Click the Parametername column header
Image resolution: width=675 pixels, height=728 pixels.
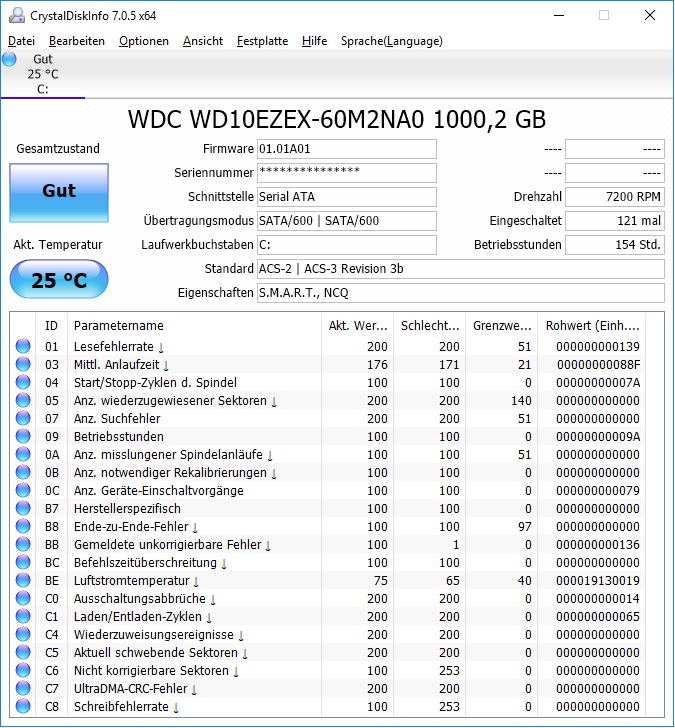pos(194,325)
